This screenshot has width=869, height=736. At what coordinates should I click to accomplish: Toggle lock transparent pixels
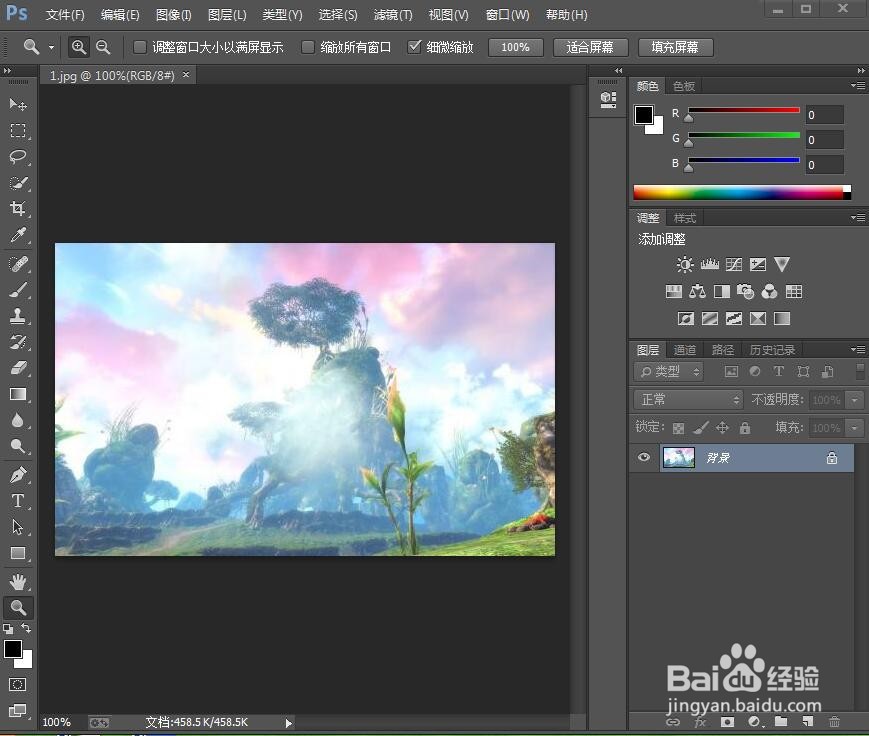(678, 428)
